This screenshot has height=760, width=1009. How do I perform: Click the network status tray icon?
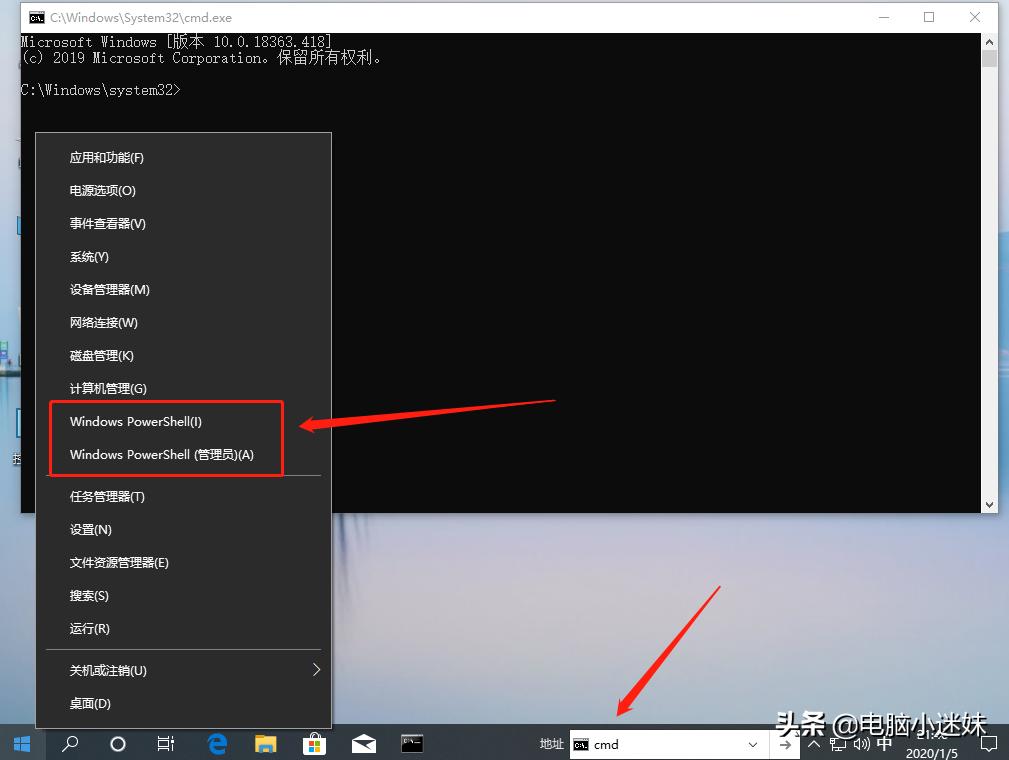tap(836, 744)
